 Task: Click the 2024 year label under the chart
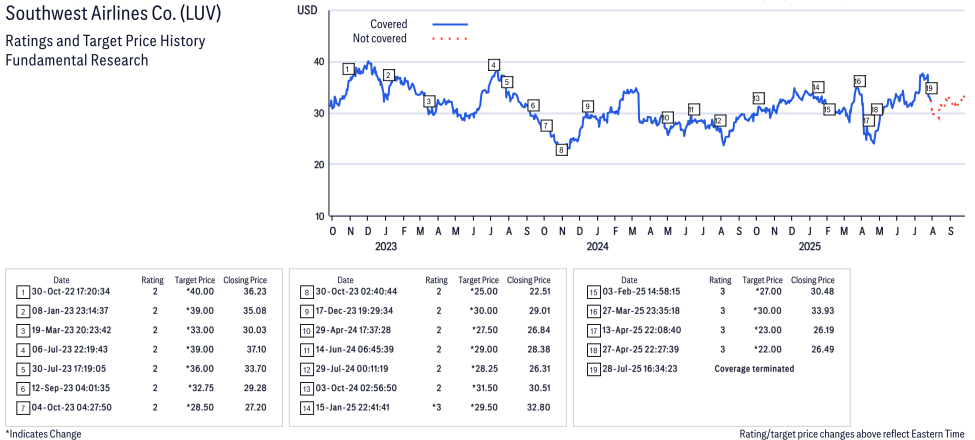click(x=598, y=247)
